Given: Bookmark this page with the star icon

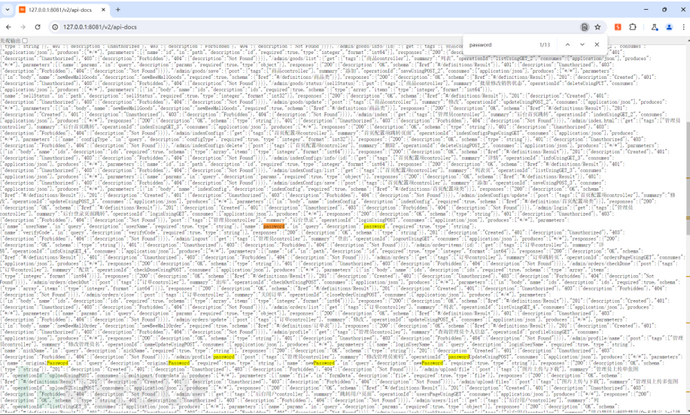Looking at the screenshot, I should (598, 27).
